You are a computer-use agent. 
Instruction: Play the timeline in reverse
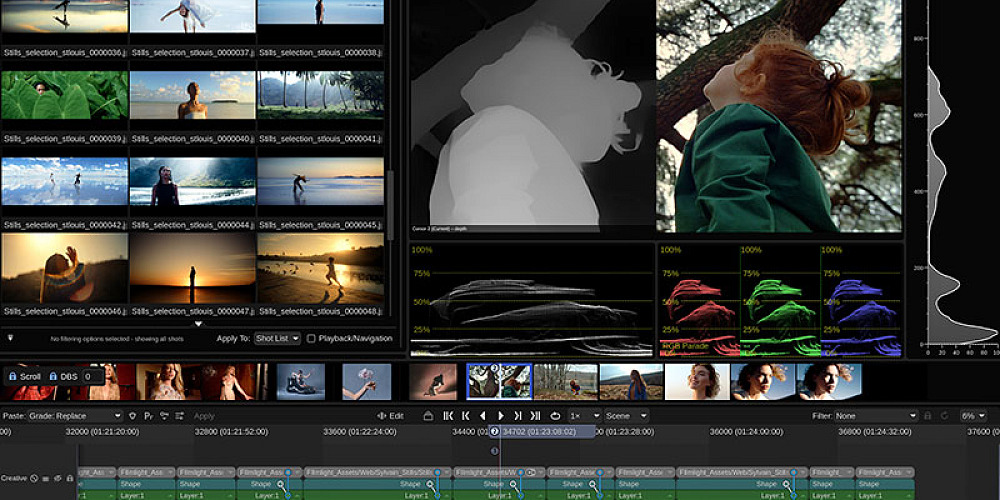click(x=483, y=416)
